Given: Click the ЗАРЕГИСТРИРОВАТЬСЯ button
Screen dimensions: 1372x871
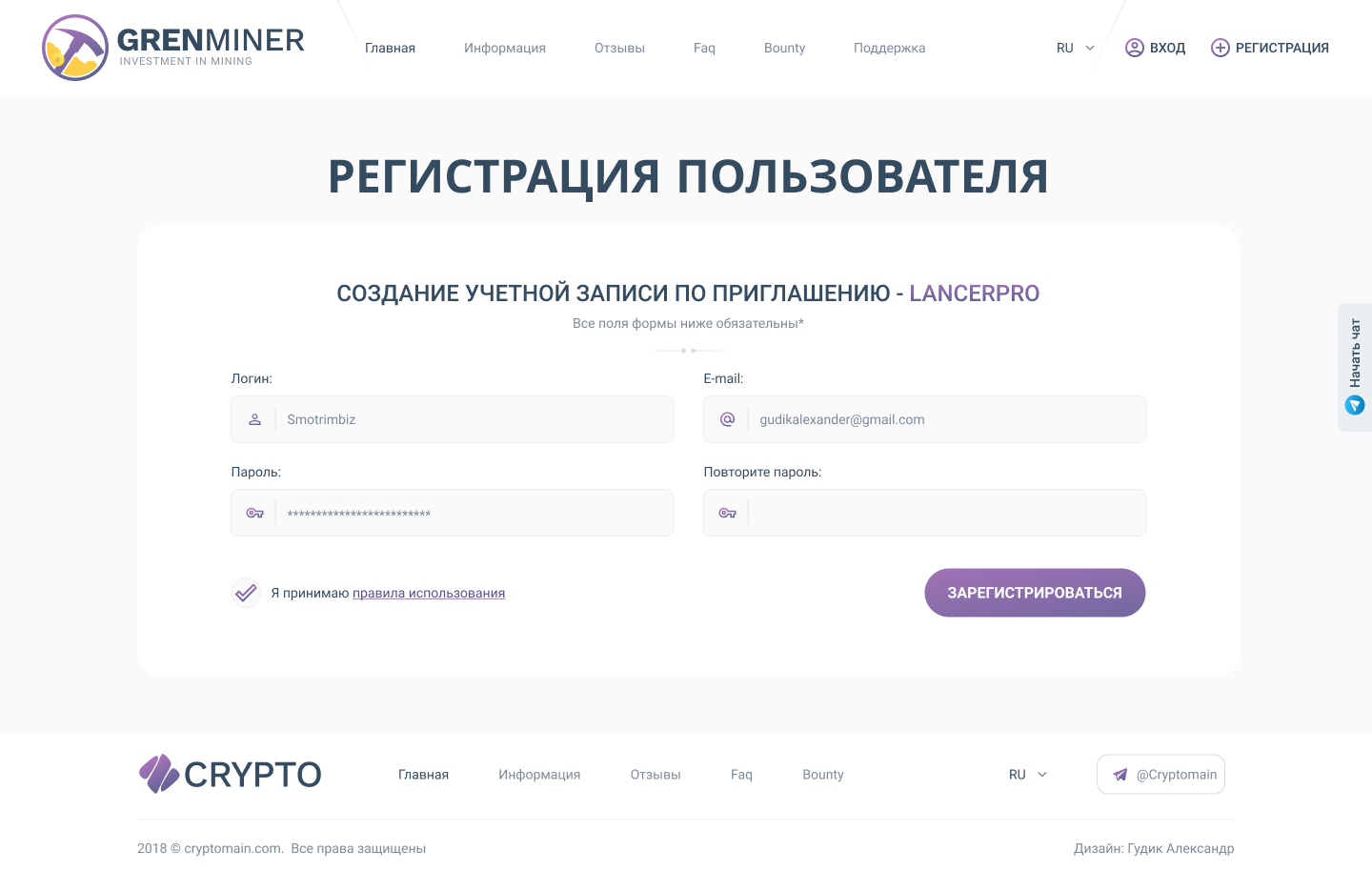Looking at the screenshot, I should (1035, 593).
